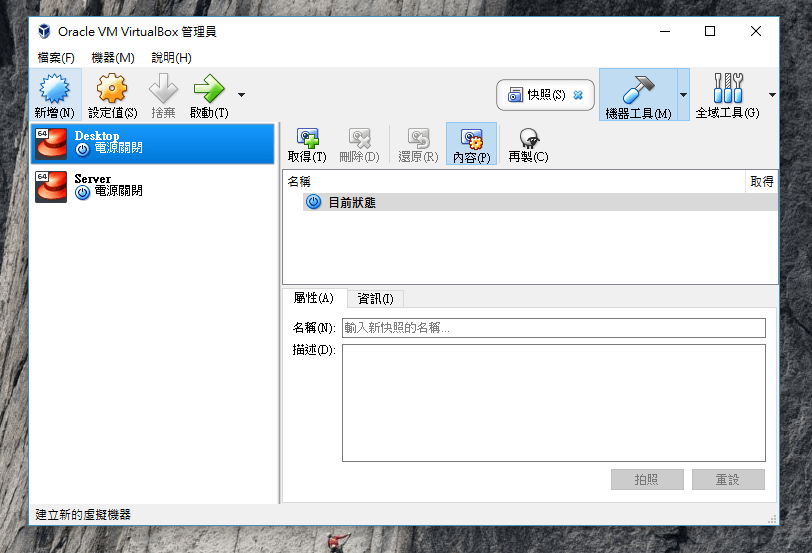The height and width of the screenshot is (553, 812).
Task: Focus the 描述(D) description text area
Action: coord(554,403)
